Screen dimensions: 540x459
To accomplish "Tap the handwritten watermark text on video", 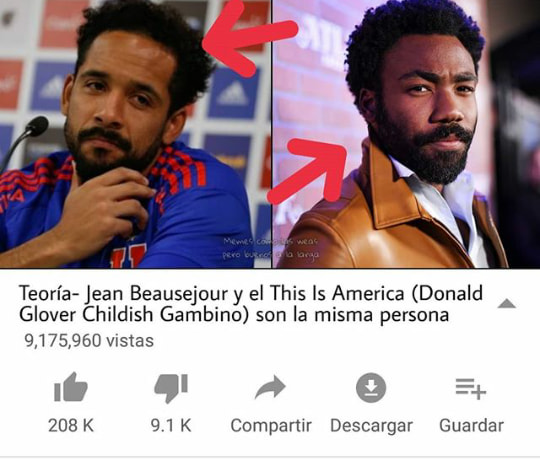I will point(271,248).
